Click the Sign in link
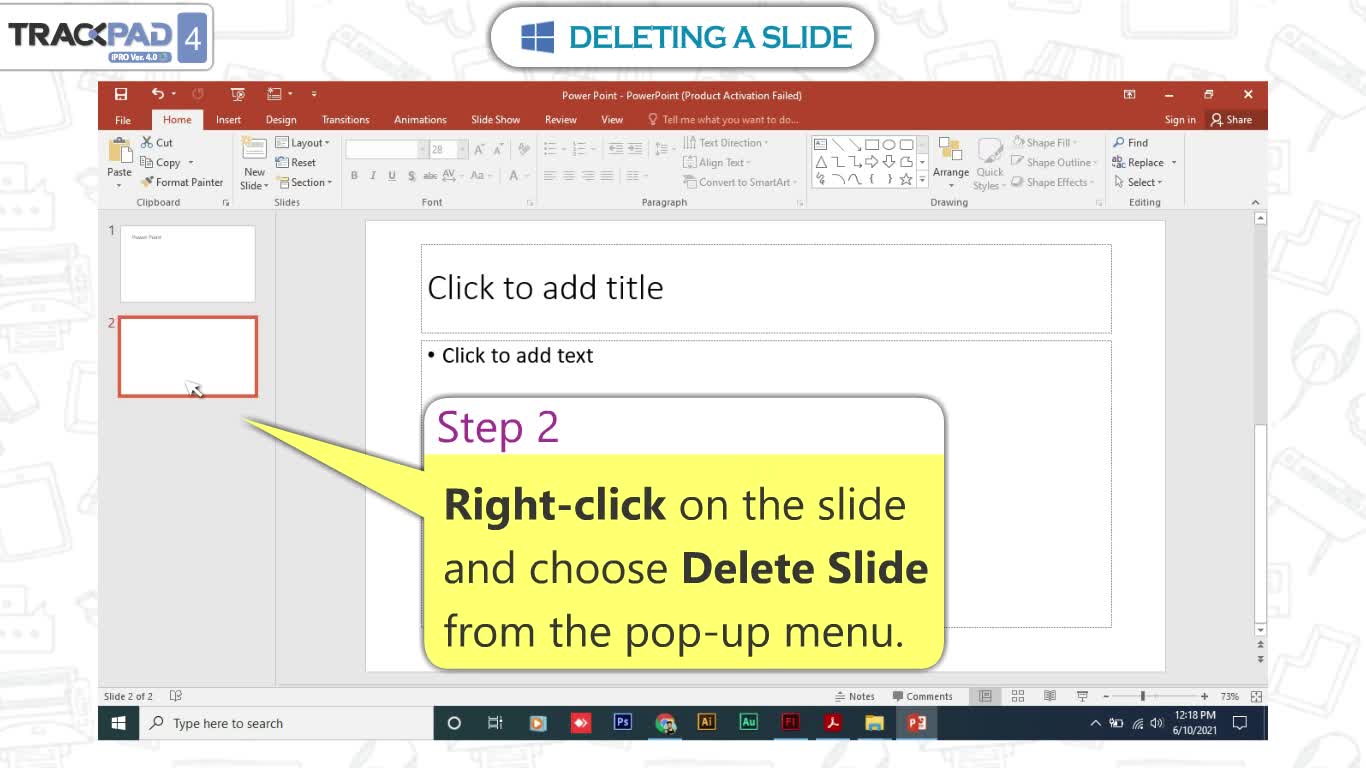This screenshot has height=768, width=1366. [1180, 120]
